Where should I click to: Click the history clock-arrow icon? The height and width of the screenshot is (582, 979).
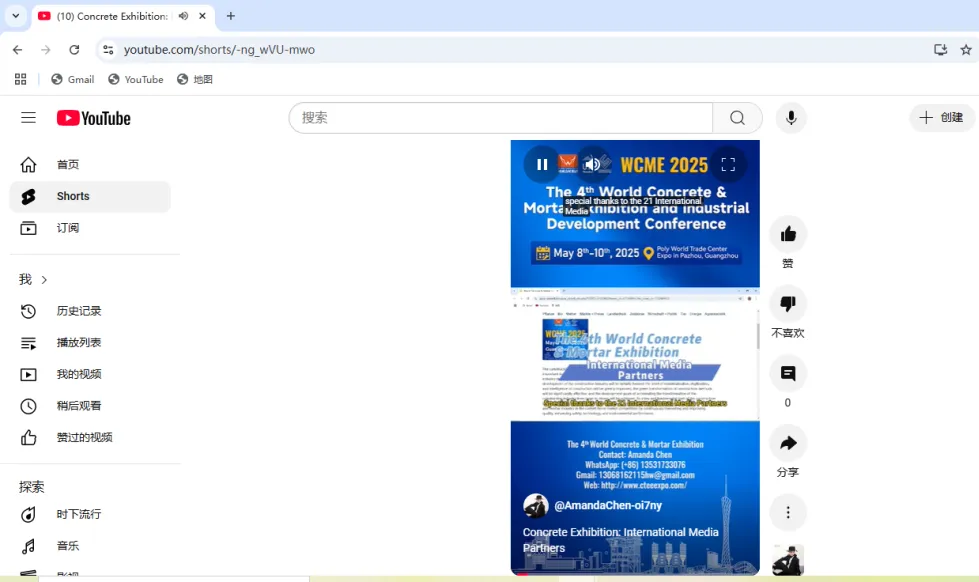coord(28,311)
